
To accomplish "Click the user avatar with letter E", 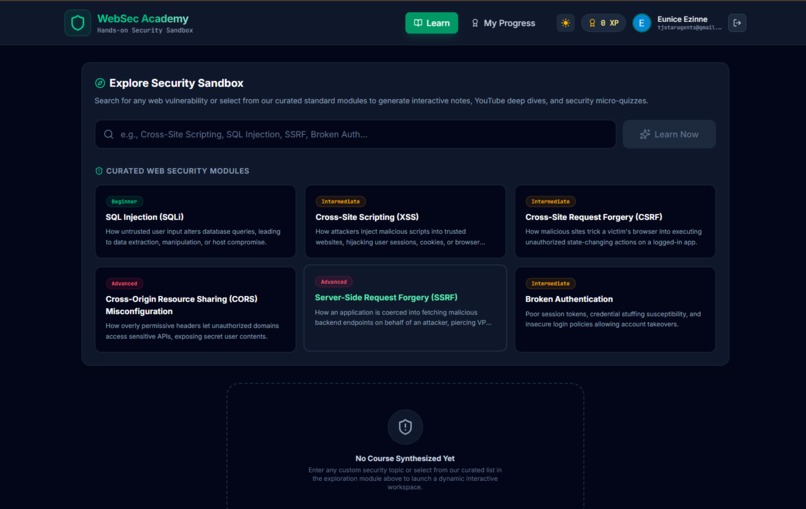I will pyautogui.click(x=642, y=23).
